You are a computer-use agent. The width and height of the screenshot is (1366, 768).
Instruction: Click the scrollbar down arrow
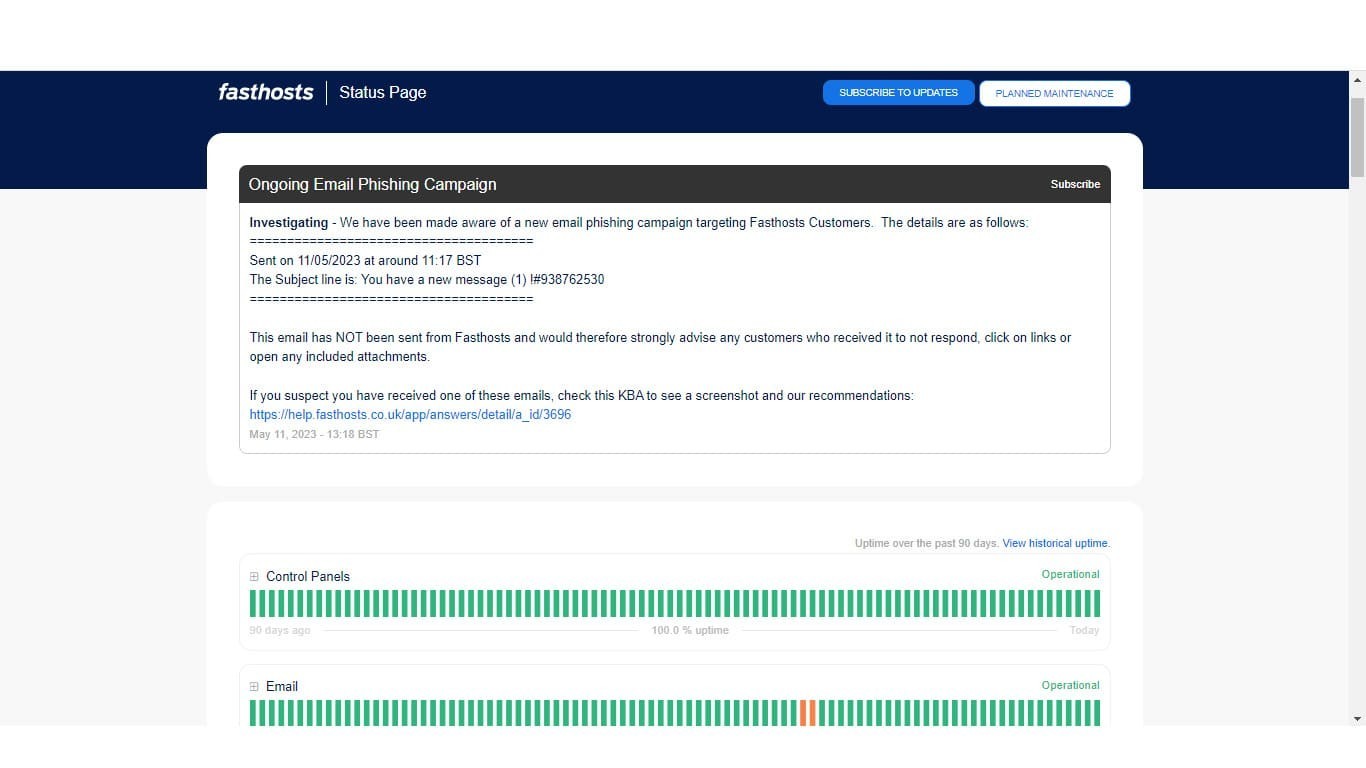pyautogui.click(x=1357, y=718)
